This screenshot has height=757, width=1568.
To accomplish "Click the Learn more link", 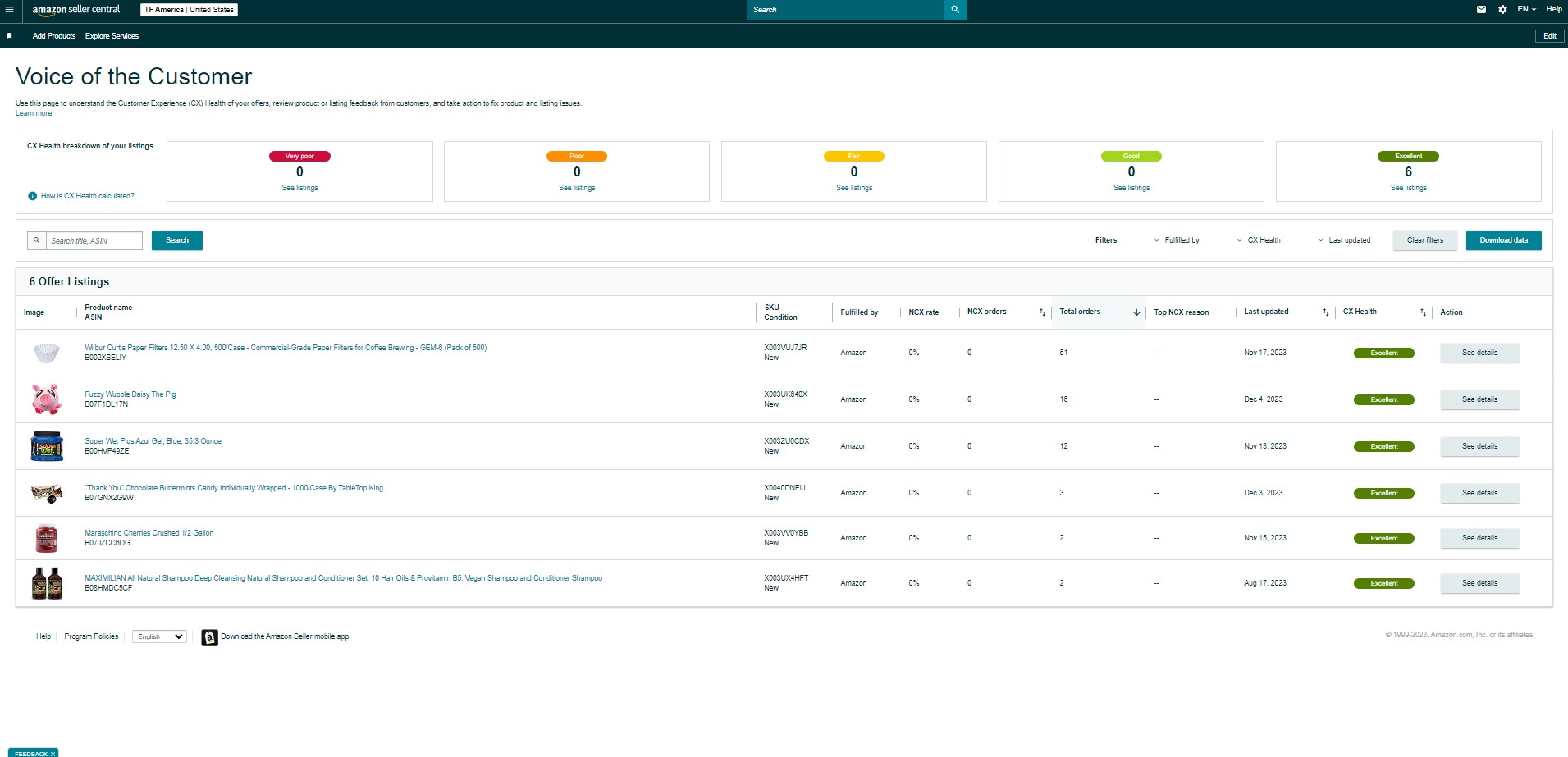I will (34, 113).
